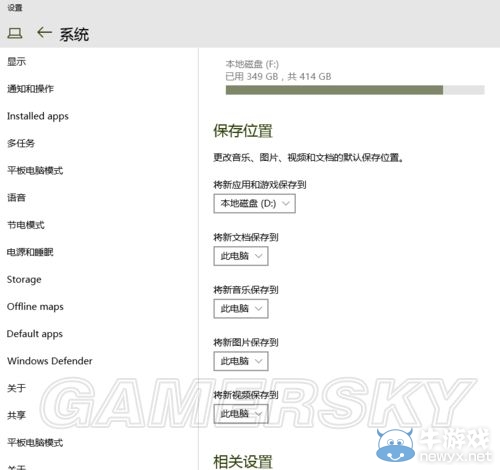Go back using the arrow icon

(44, 32)
